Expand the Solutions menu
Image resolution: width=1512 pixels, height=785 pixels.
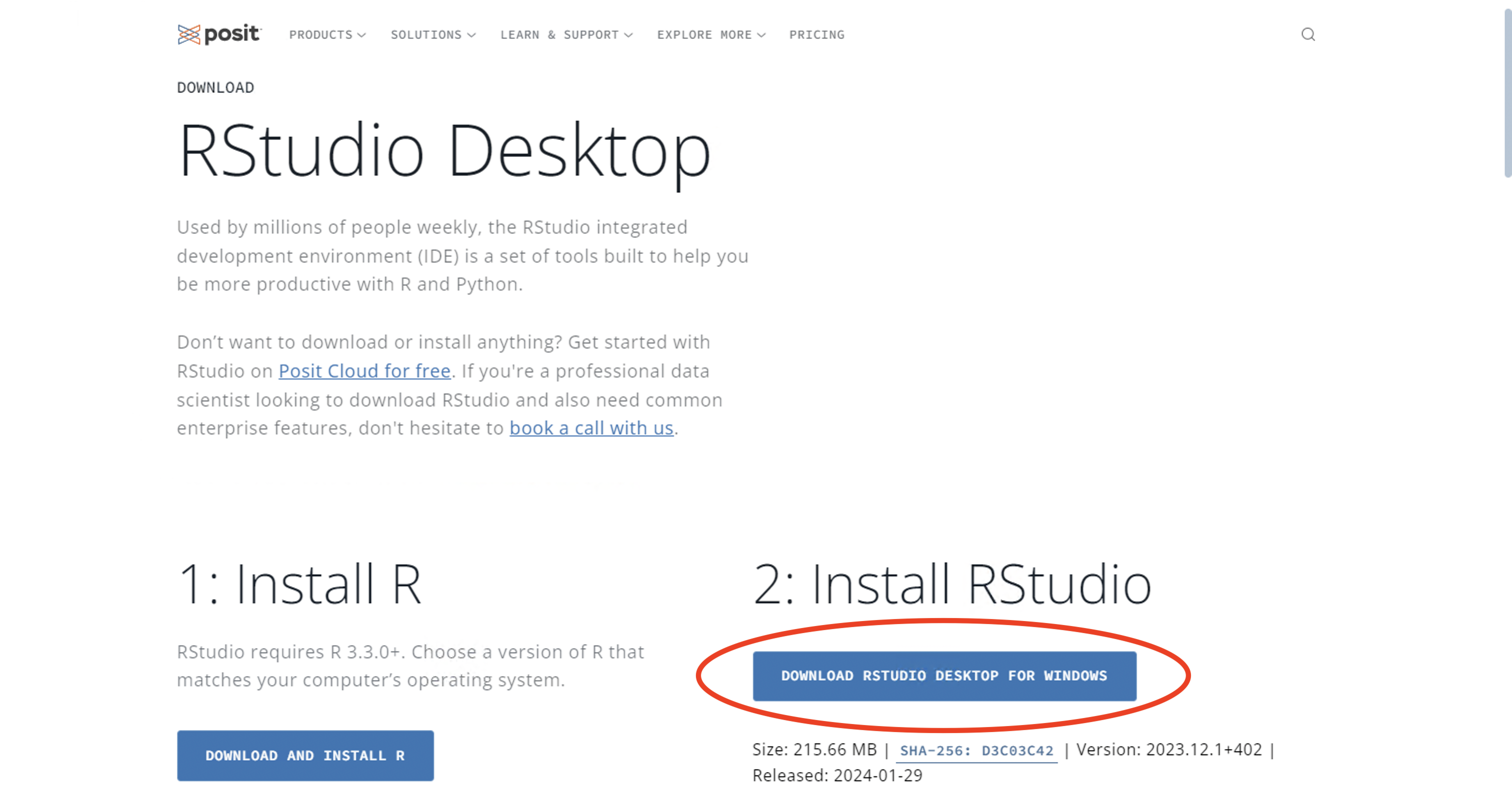pyautogui.click(x=433, y=34)
